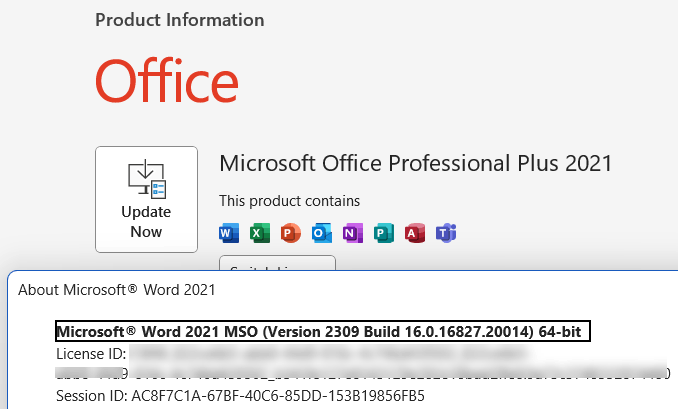This screenshot has height=409, width=678.
Task: Click the Word app icon
Action: click(x=229, y=233)
